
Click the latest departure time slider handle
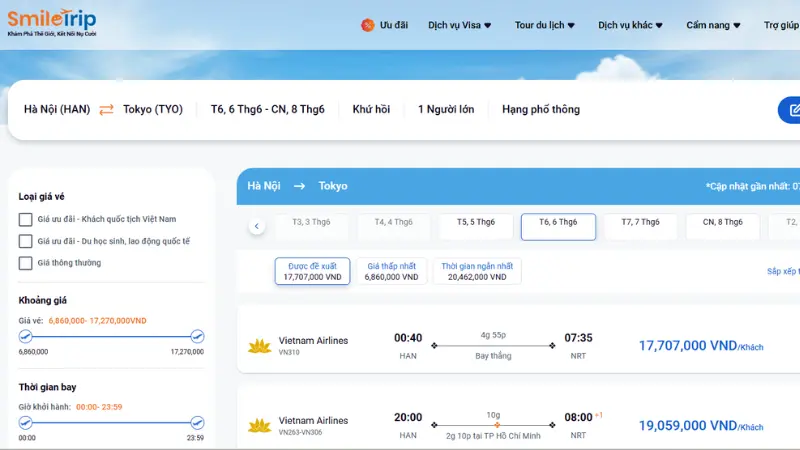[x=197, y=422]
